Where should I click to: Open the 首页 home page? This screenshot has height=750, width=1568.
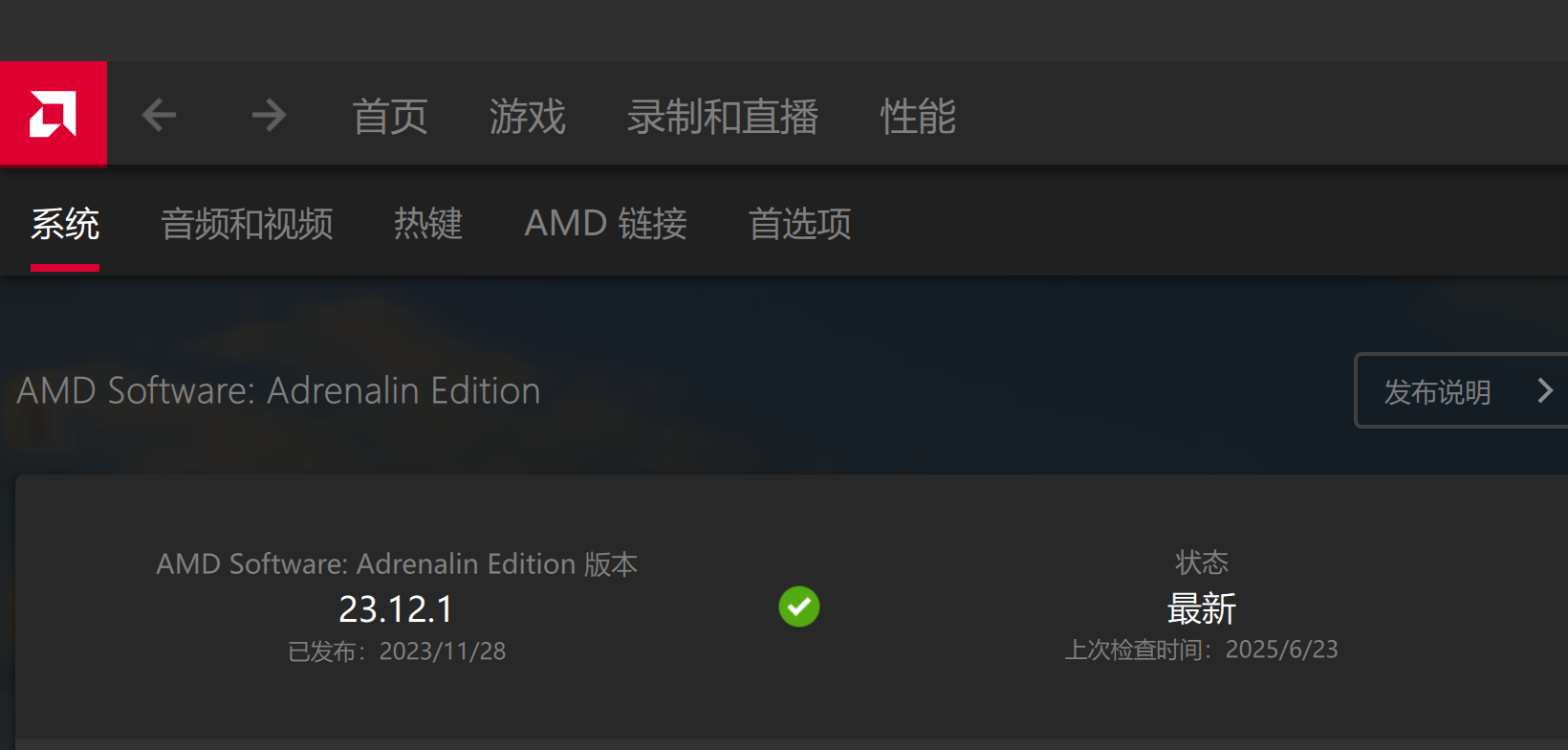pyautogui.click(x=389, y=116)
